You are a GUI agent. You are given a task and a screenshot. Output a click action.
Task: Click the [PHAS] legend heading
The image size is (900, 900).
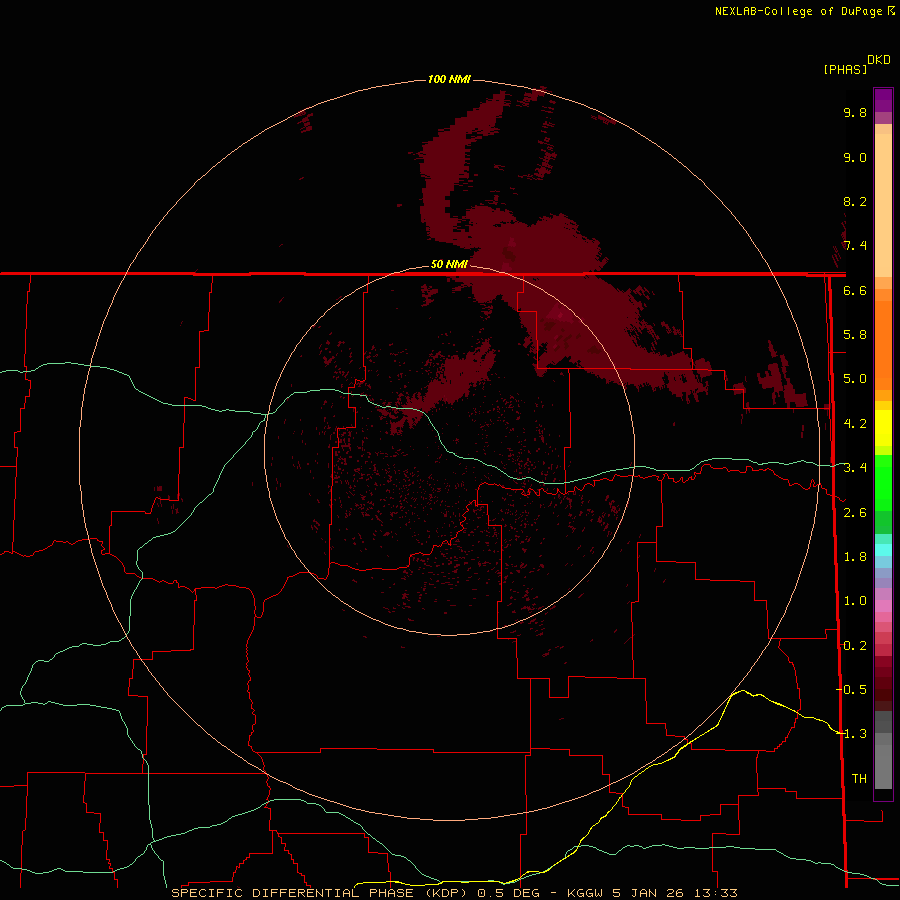[845, 69]
